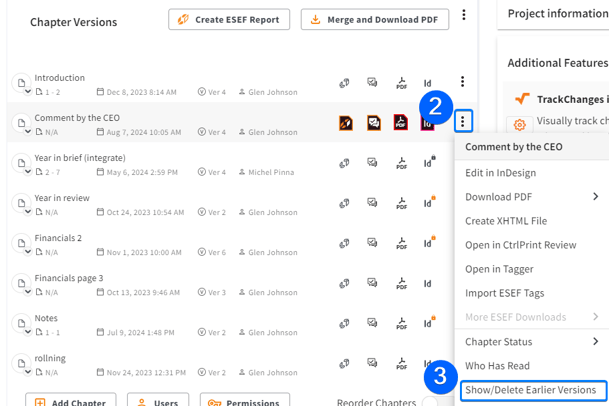Image resolution: width=609 pixels, height=406 pixels.
Task: Click the PDF icon for Introduction chapter
Action: pos(401,83)
